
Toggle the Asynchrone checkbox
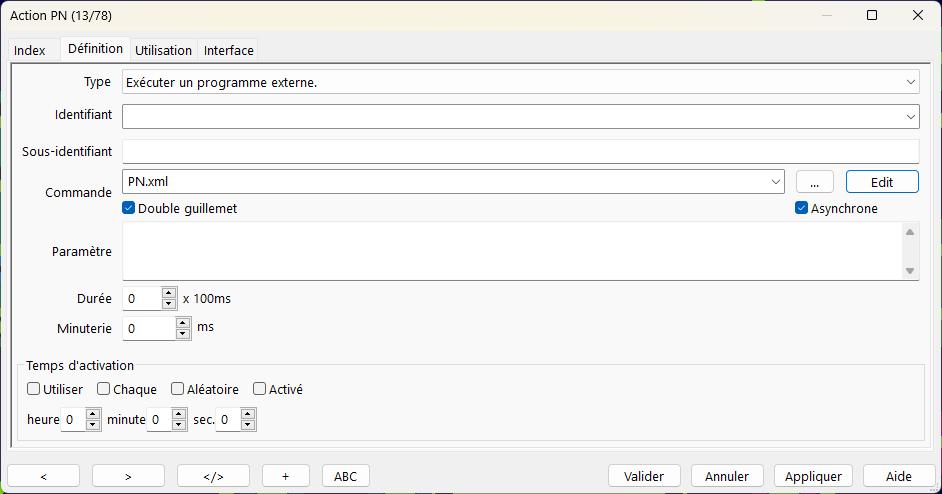(801, 208)
